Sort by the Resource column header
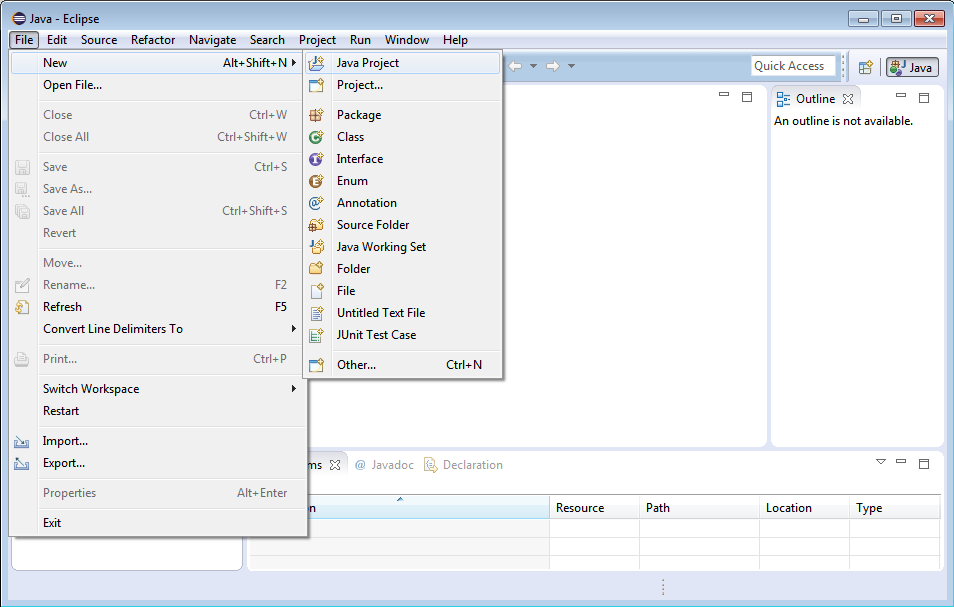The width and height of the screenshot is (954, 607). 594,508
